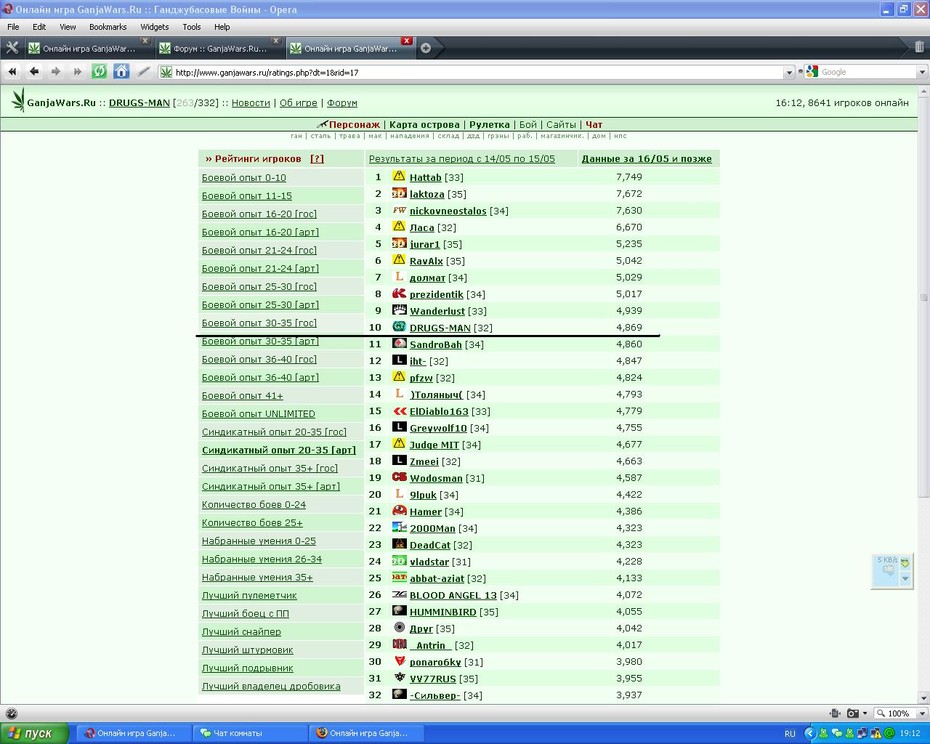Open the Лучший пулеметчик rating
Screen dimensions: 930x744
point(249,596)
